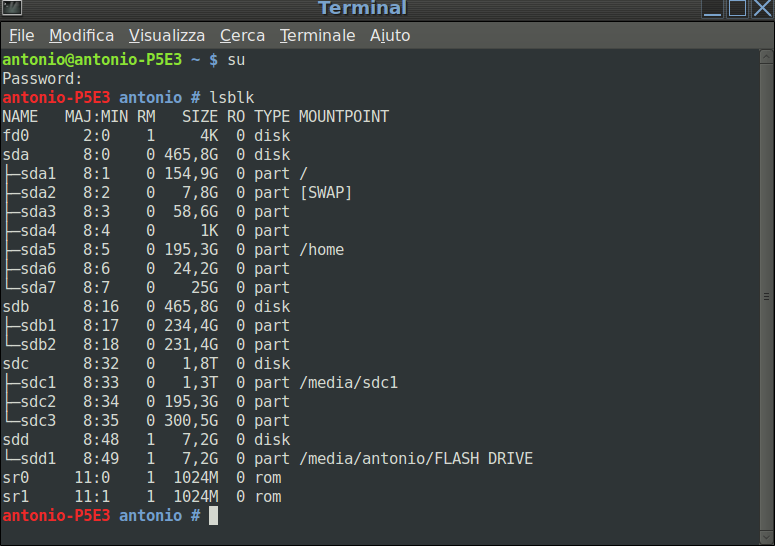Close the Terminal window
Image resolution: width=775 pixels, height=546 pixels.
762,9
